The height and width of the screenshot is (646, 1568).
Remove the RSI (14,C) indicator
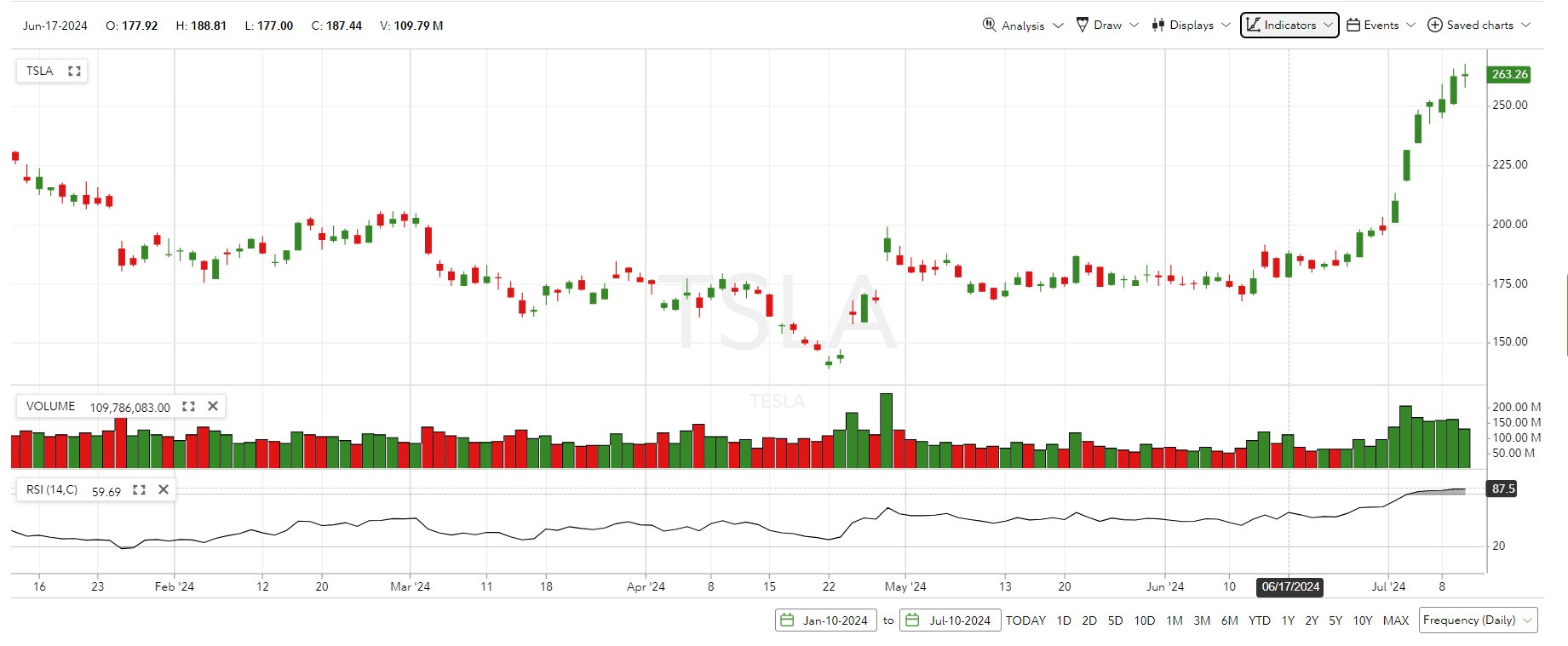164,489
